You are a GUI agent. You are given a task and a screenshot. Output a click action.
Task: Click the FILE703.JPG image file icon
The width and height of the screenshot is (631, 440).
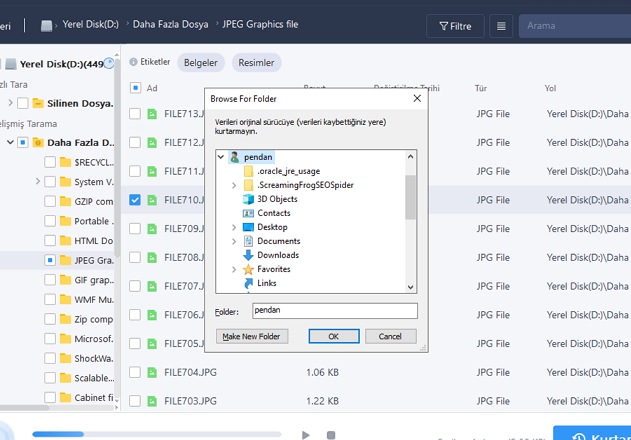point(152,401)
